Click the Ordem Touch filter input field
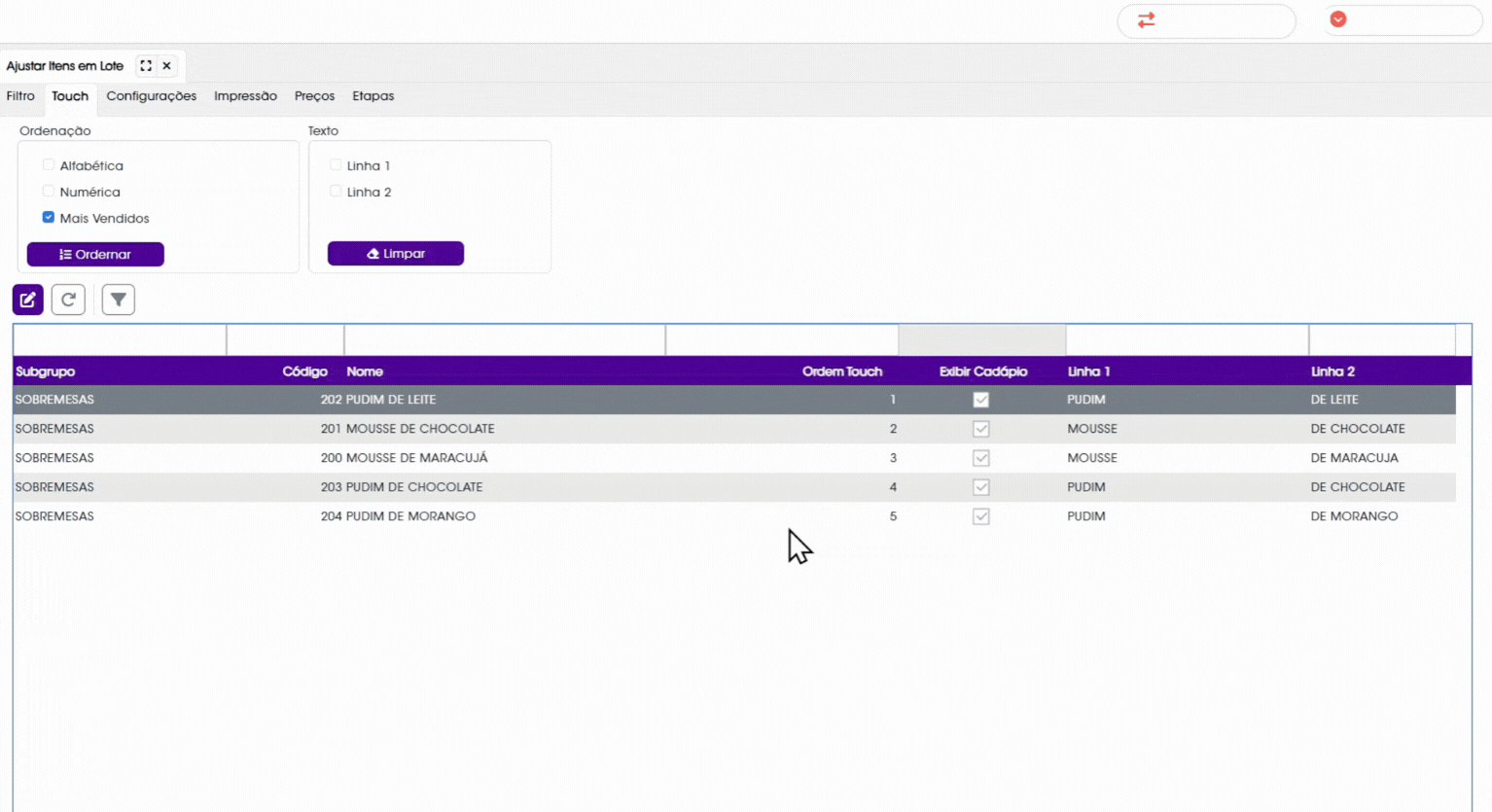 (783, 340)
